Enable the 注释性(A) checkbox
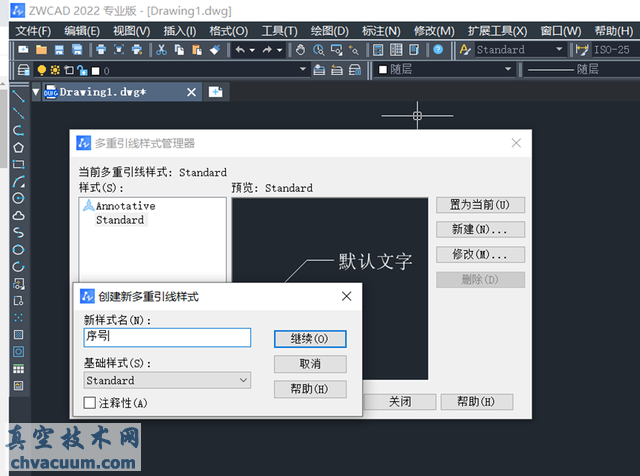 pos(90,403)
